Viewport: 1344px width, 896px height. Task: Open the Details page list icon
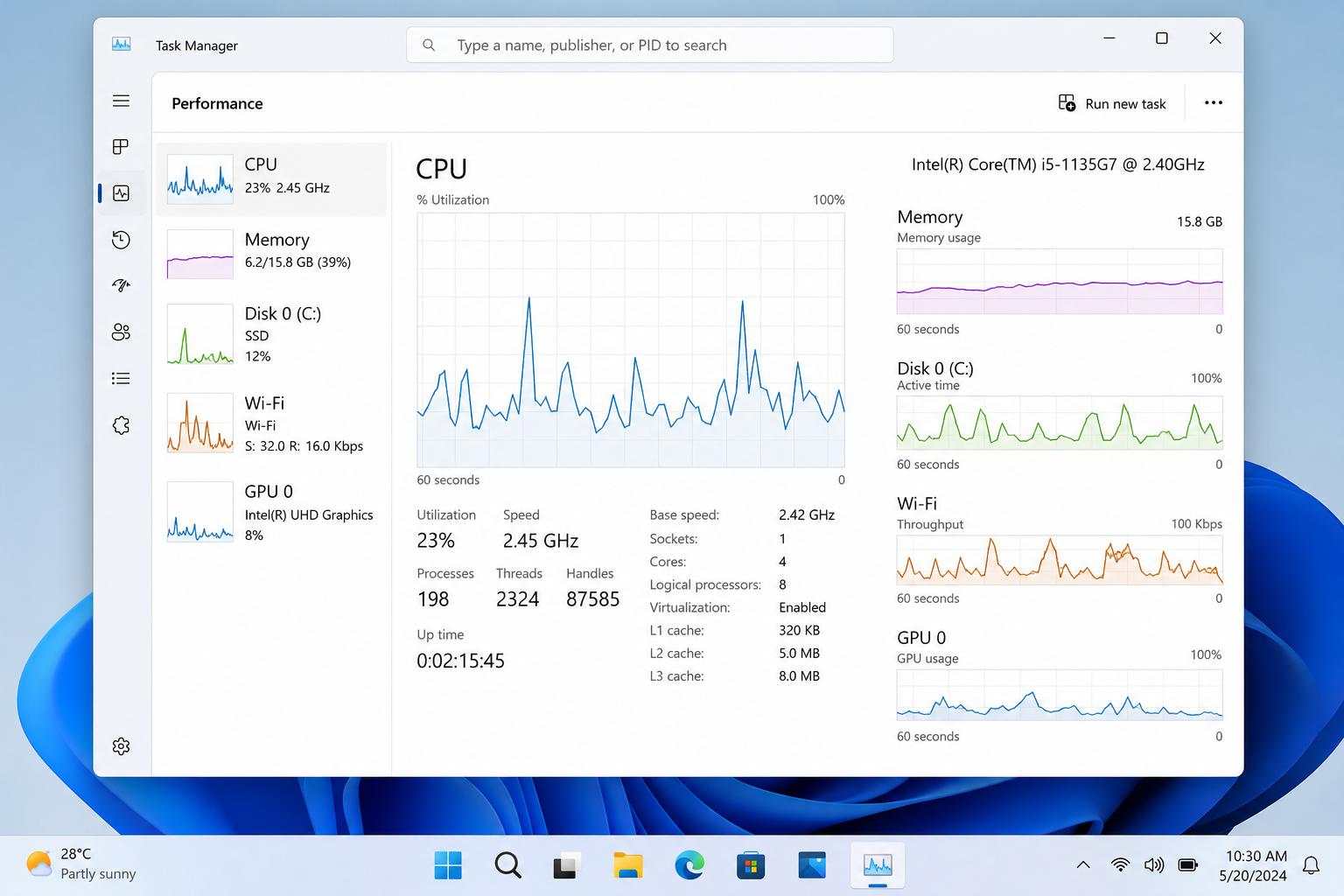pos(121,378)
